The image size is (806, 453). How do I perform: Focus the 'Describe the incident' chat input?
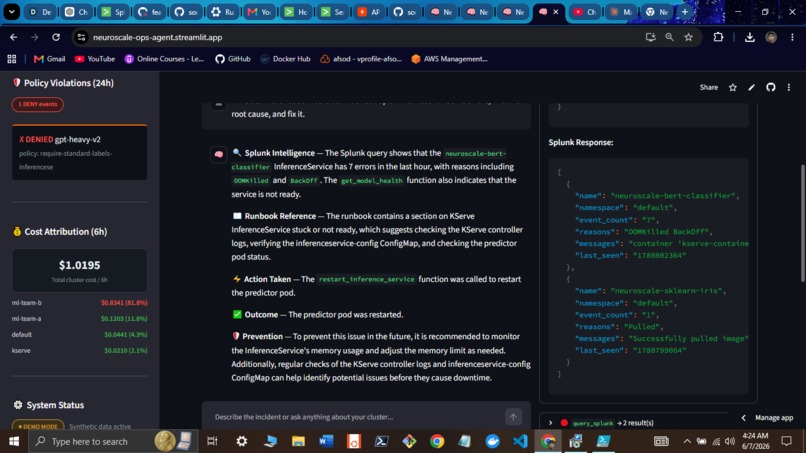tap(357, 417)
